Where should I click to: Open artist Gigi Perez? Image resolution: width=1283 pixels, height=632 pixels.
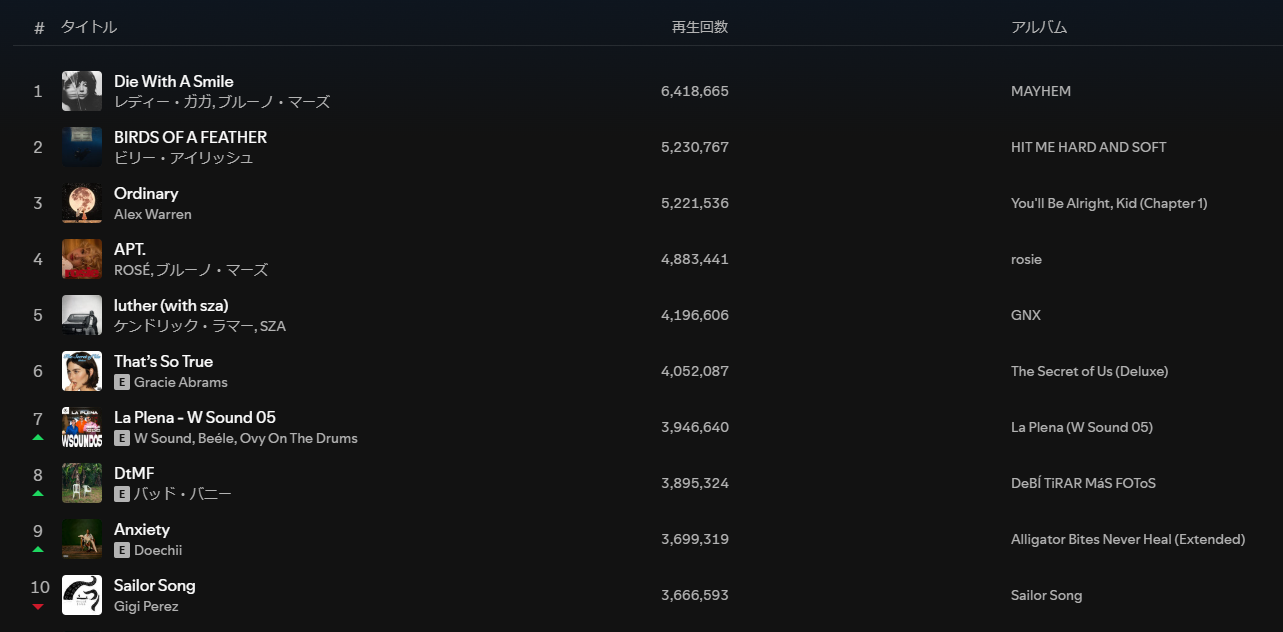point(146,606)
